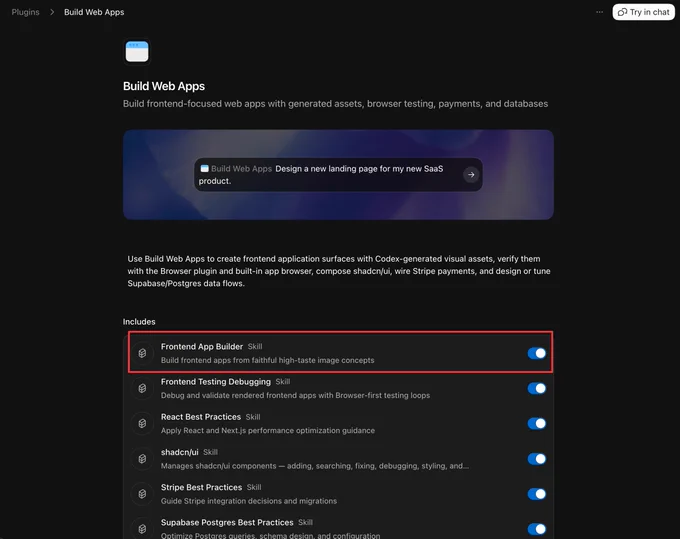Click the Frontend App Builder title text

coord(202,346)
